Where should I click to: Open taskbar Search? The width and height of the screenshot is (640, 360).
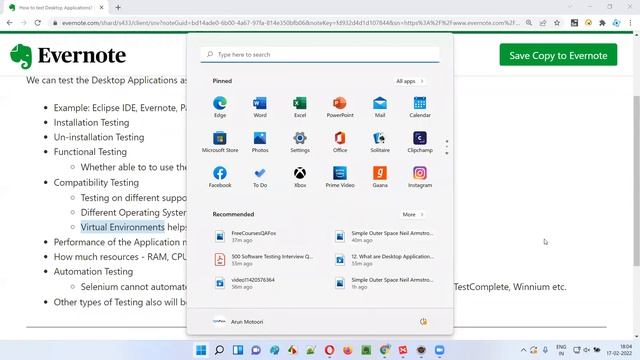[219, 350]
